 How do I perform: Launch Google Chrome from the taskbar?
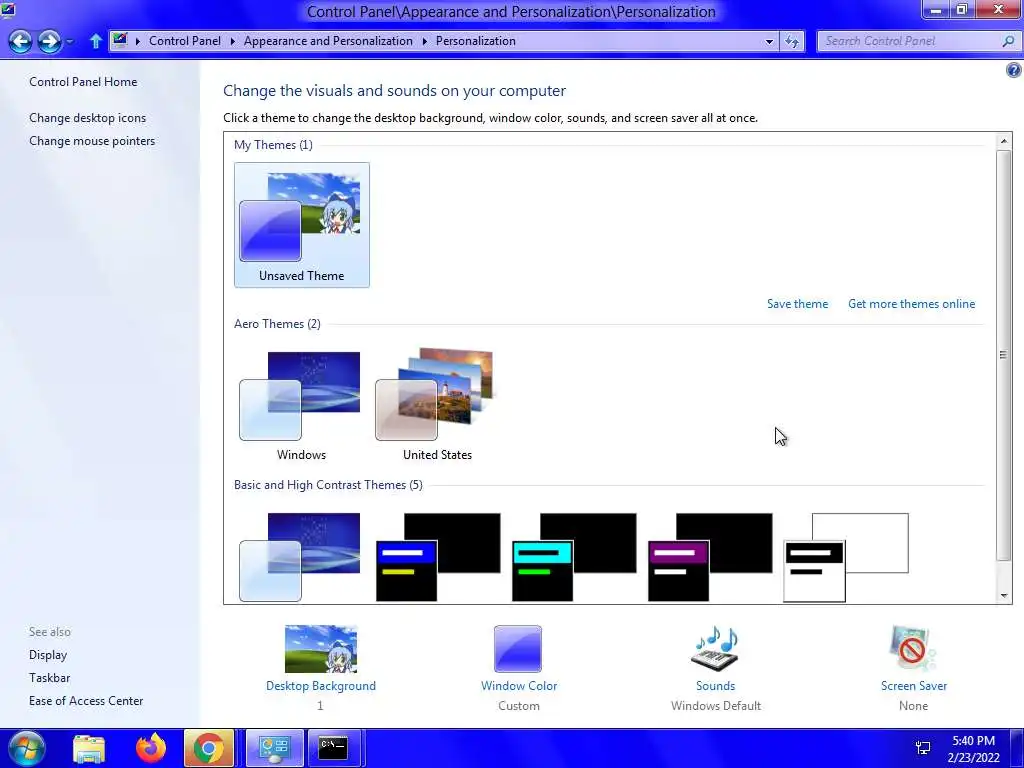209,748
